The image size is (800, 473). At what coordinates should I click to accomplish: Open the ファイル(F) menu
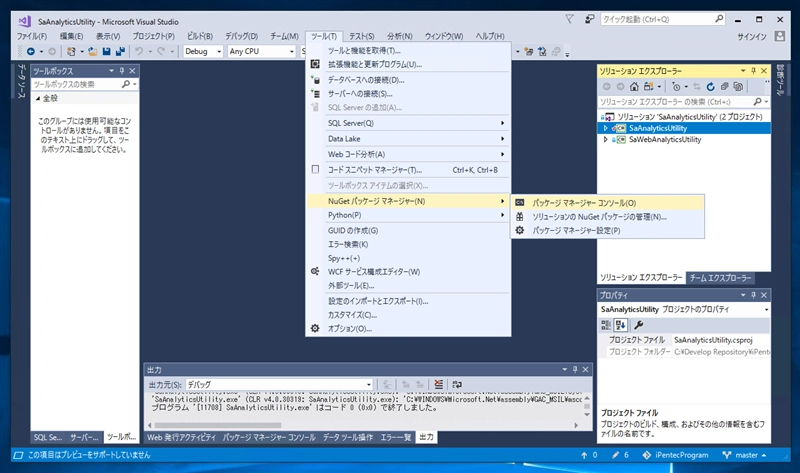32,36
